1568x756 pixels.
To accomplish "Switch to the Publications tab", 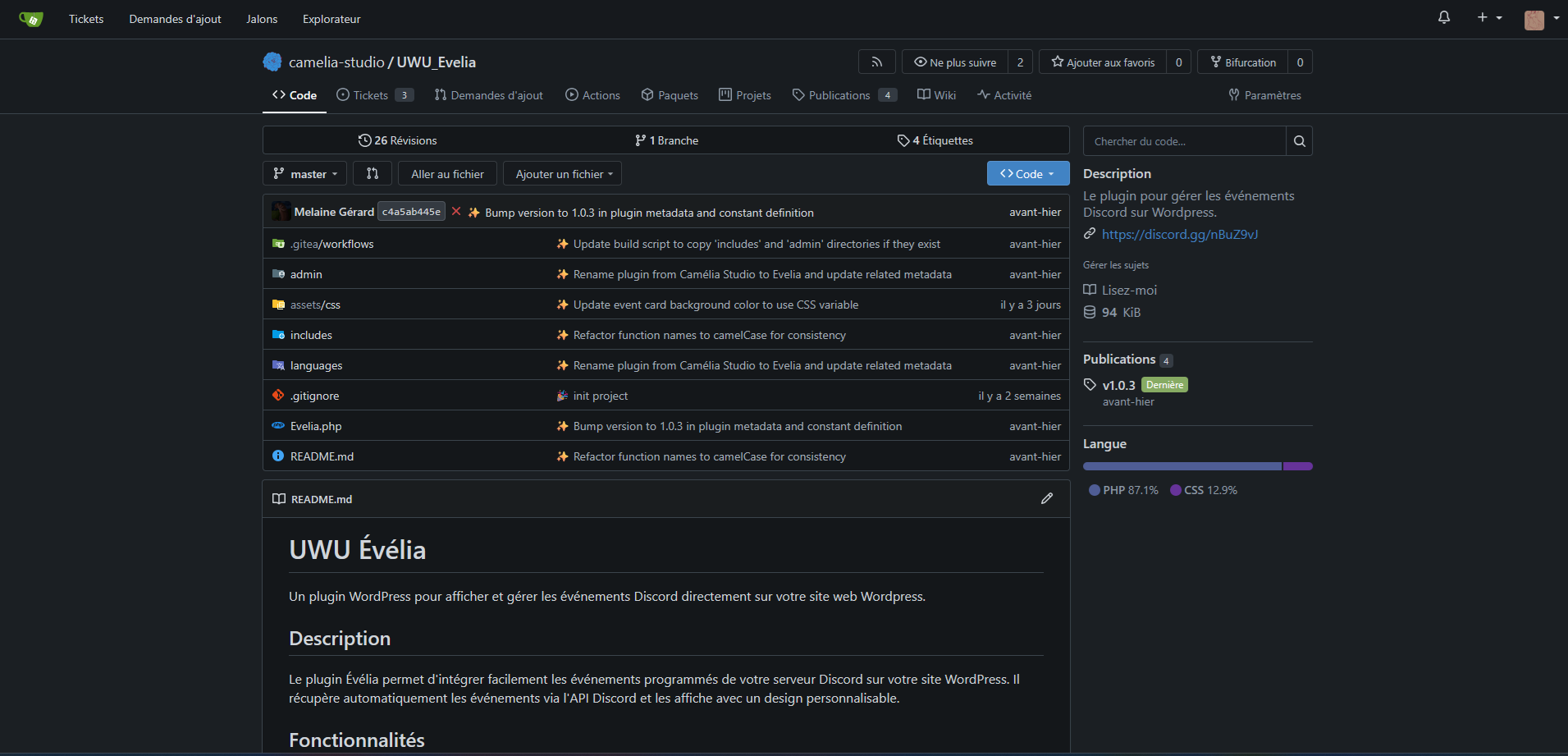I will (x=844, y=95).
